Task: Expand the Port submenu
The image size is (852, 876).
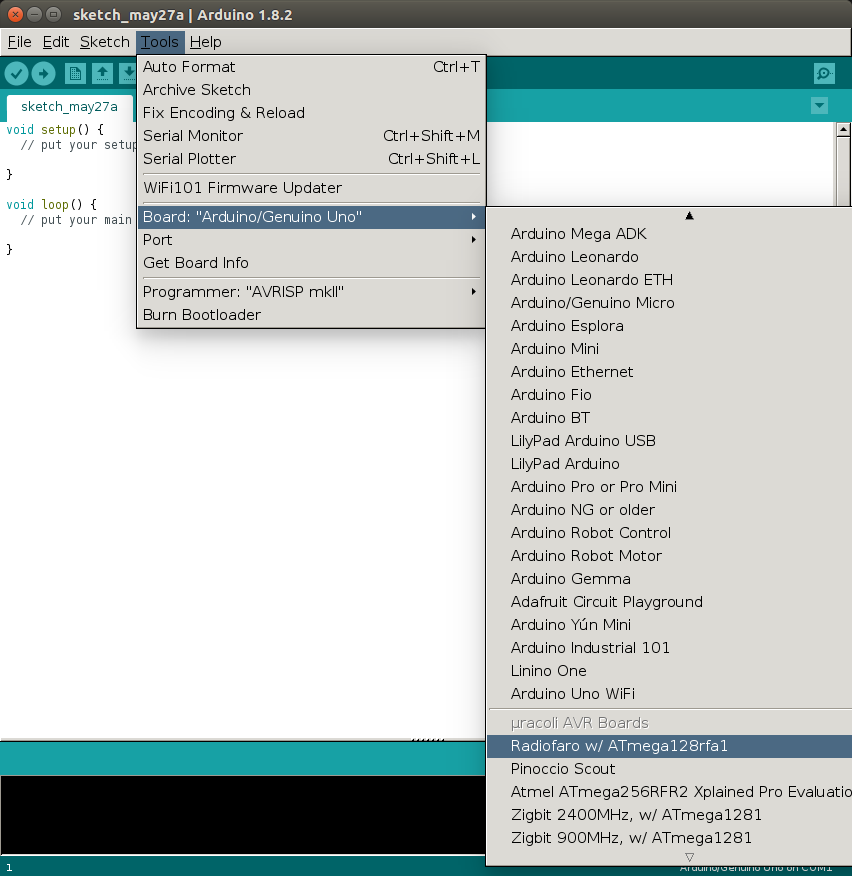Action: 311,240
